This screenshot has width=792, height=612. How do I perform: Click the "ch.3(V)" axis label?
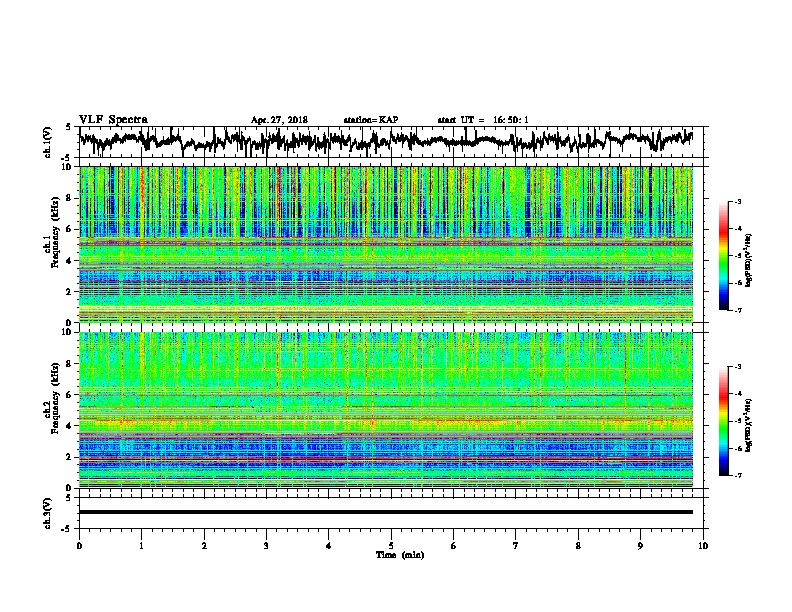coord(47,513)
